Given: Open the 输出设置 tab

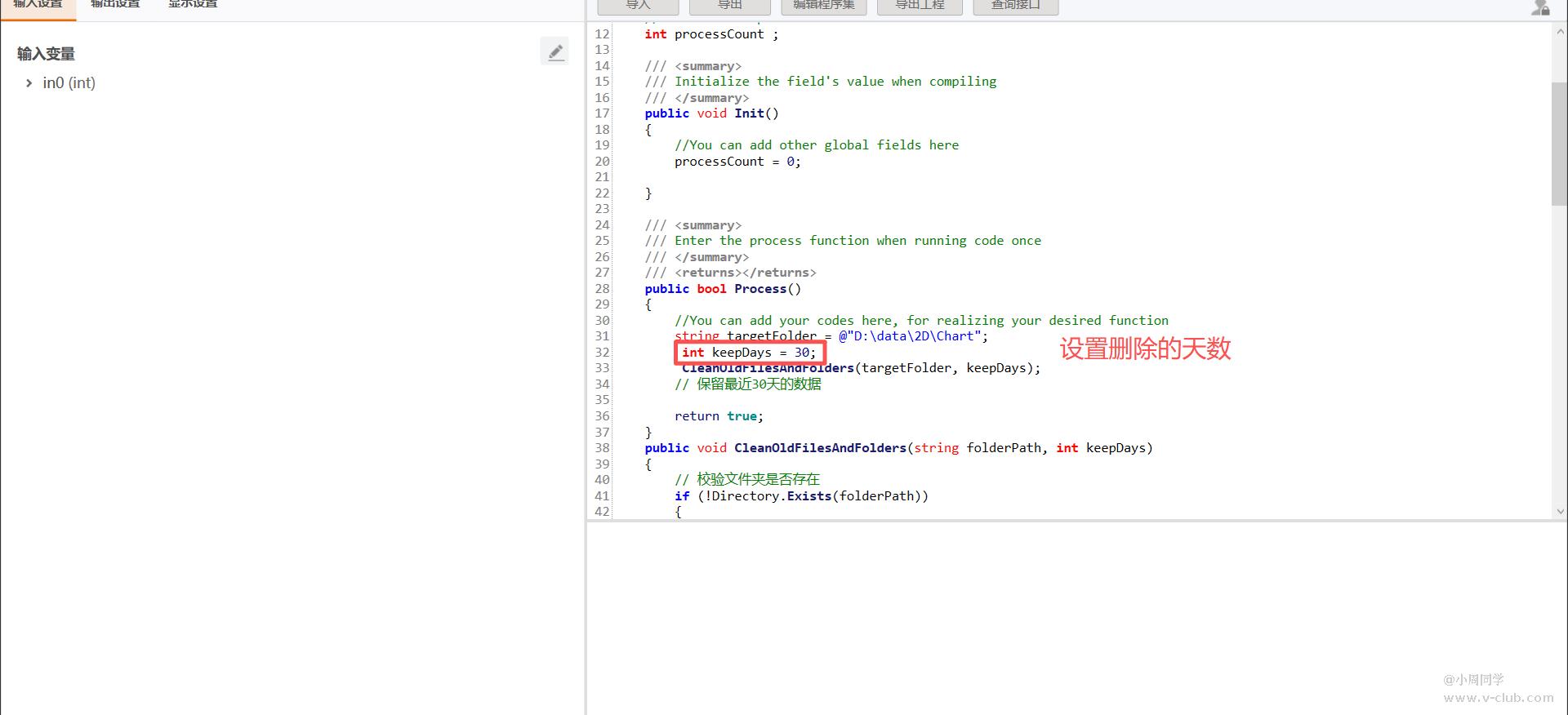Looking at the screenshot, I should coord(115,5).
